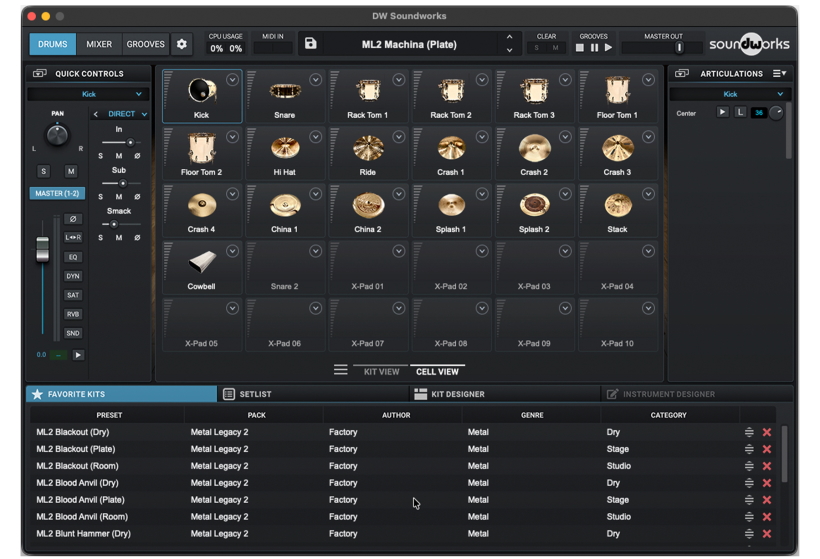Stop groove playback
820x559 pixels.
click(x=579, y=48)
